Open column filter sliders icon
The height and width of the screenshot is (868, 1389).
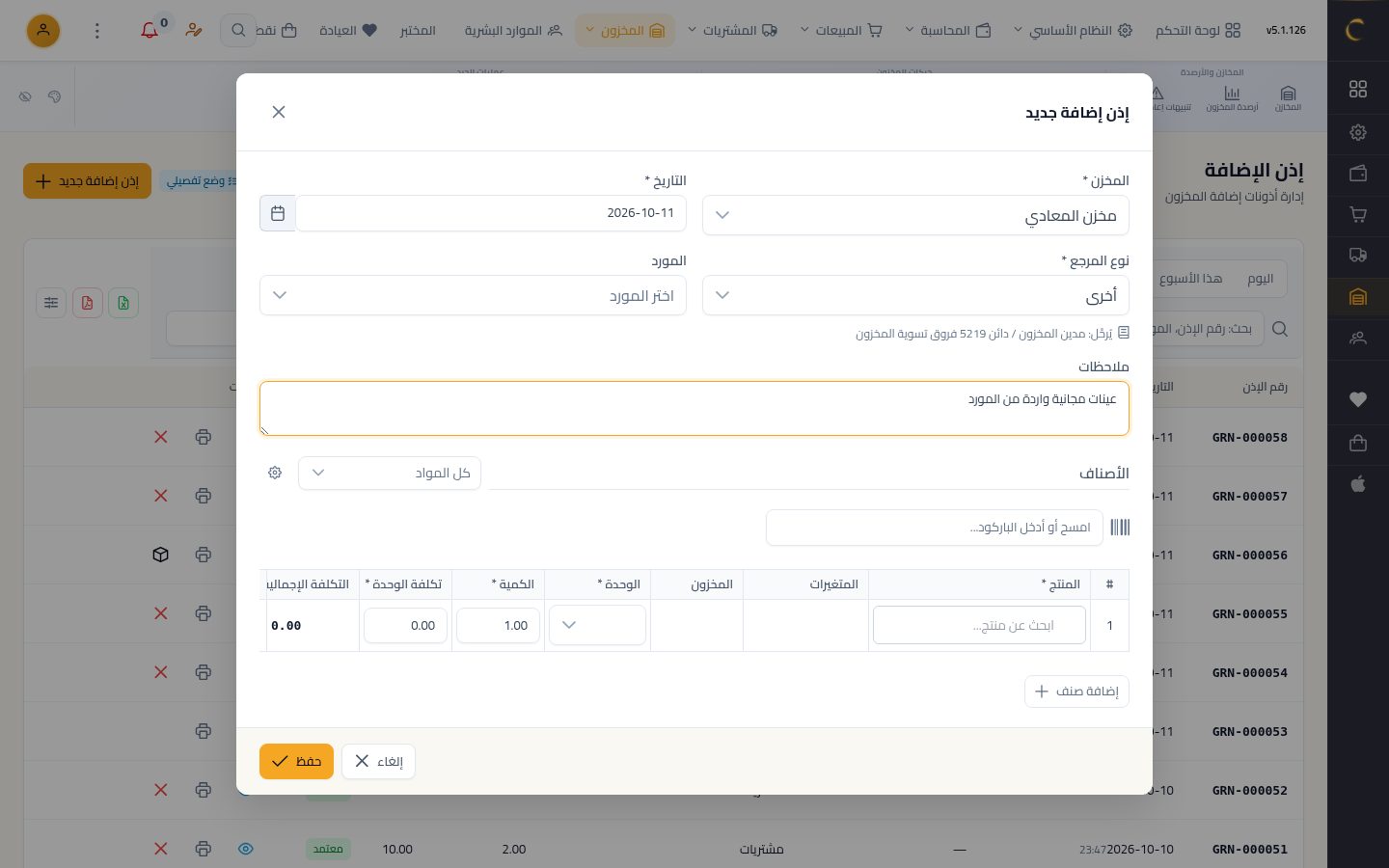tap(51, 303)
